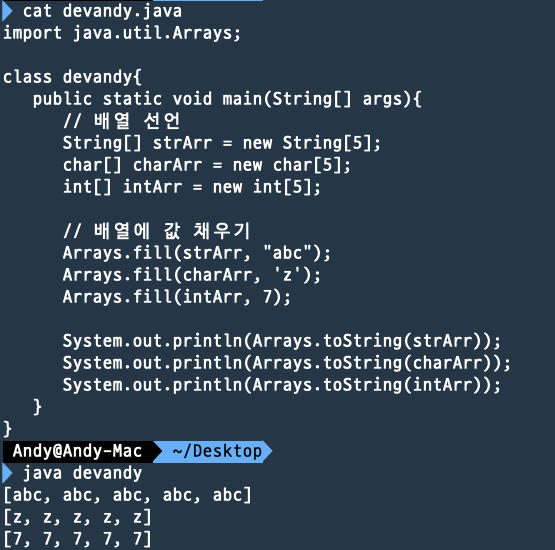The width and height of the screenshot is (555, 550).
Task: Click the Arrays.fill(strArr, "abc") line
Action: tap(196, 253)
